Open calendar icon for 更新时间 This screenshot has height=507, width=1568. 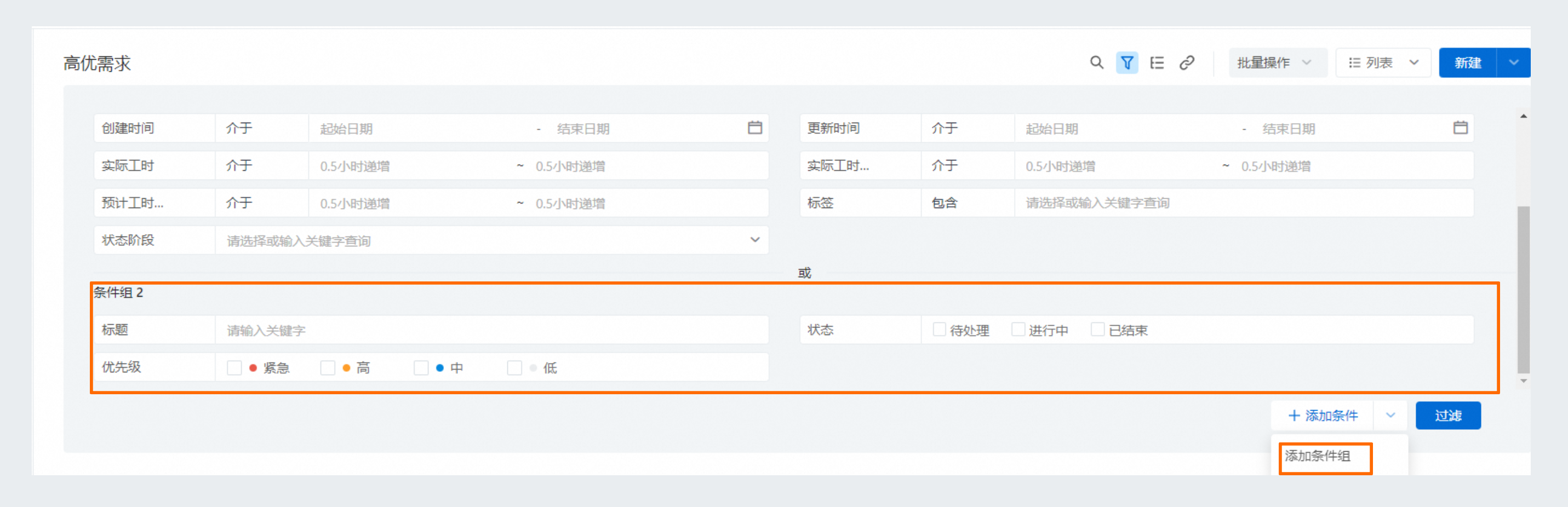coord(1460,128)
